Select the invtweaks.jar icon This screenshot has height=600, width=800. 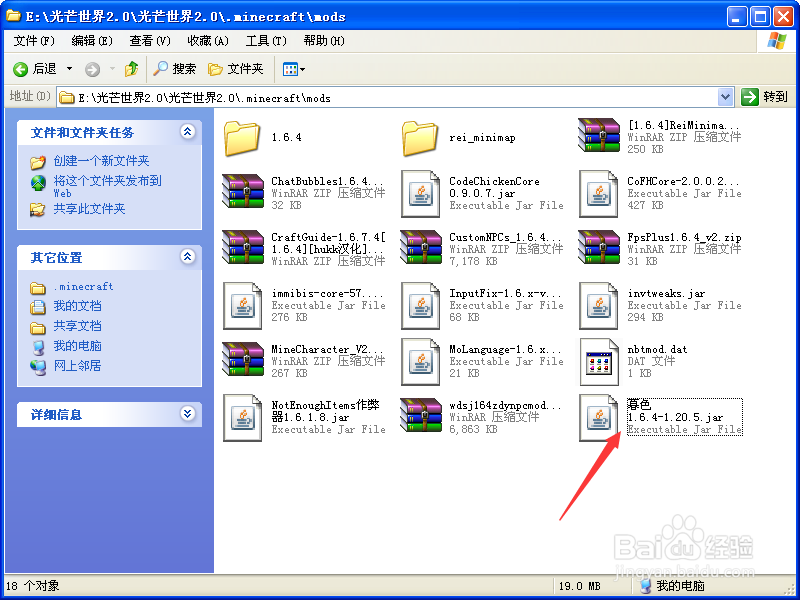pyautogui.click(x=598, y=306)
